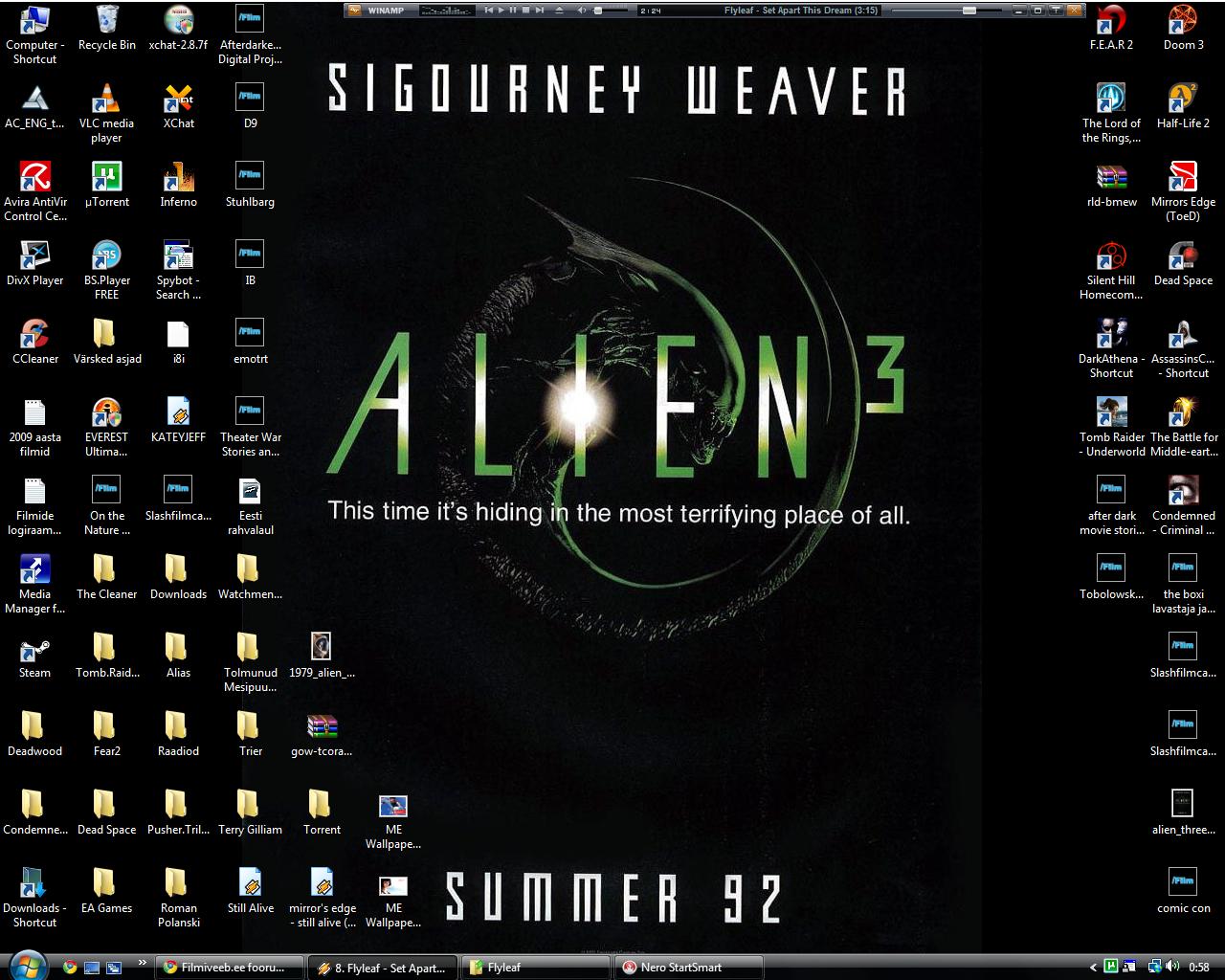The width and height of the screenshot is (1225, 980).
Task: Launch Condemned - Criminal Origins shortcut
Action: click(1184, 505)
